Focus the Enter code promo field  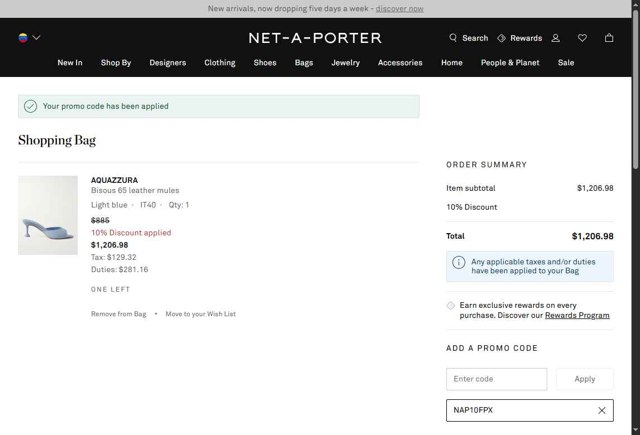coord(496,379)
